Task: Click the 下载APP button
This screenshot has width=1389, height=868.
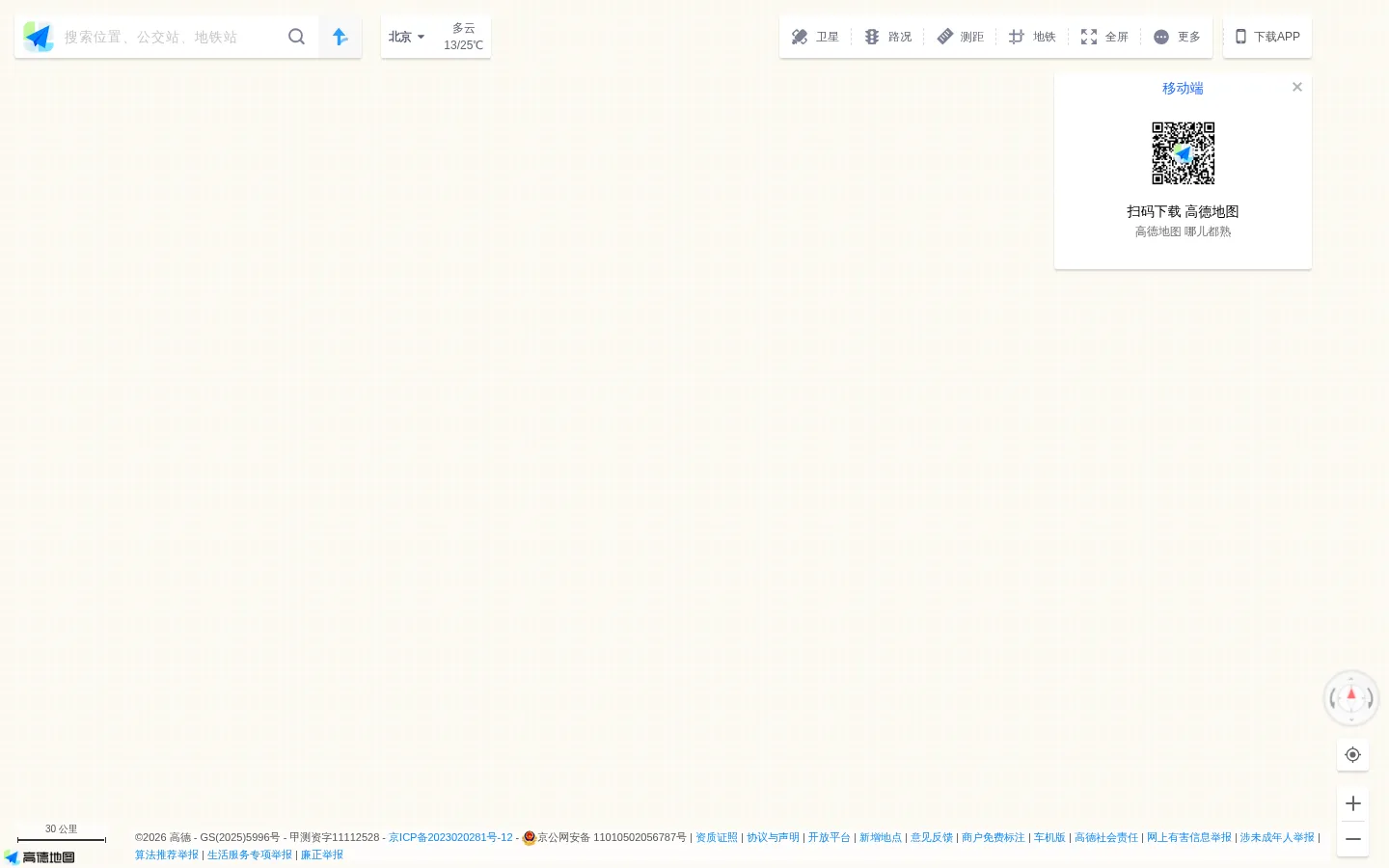Action: pyautogui.click(x=1267, y=37)
